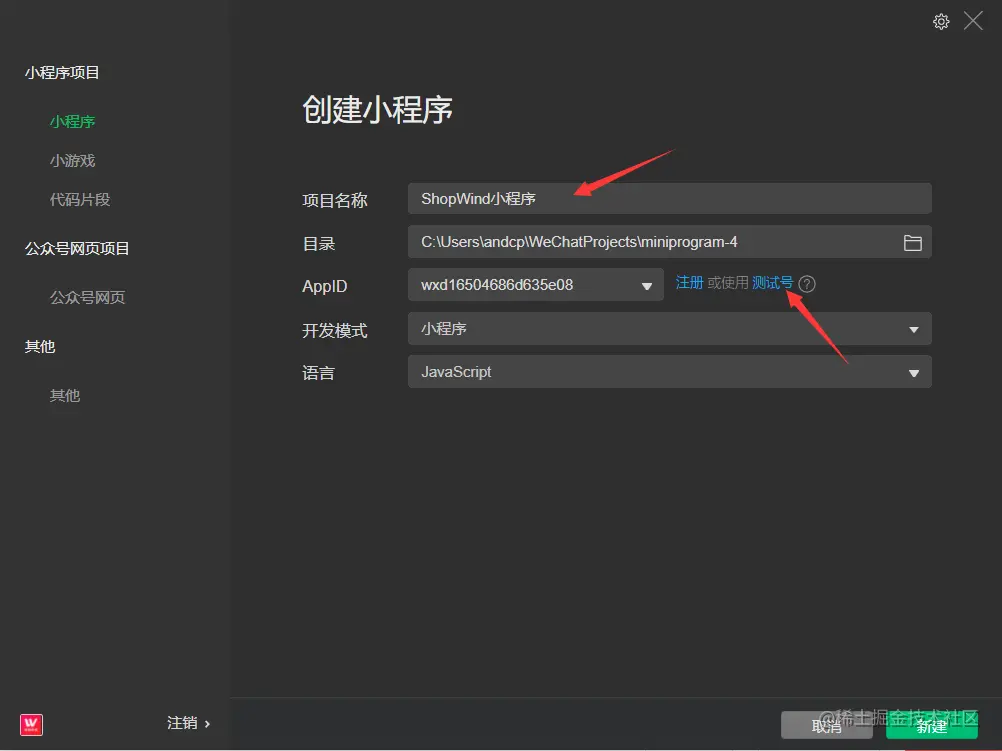
Task: Click the 小程序项目 section header
Action: pyautogui.click(x=62, y=73)
